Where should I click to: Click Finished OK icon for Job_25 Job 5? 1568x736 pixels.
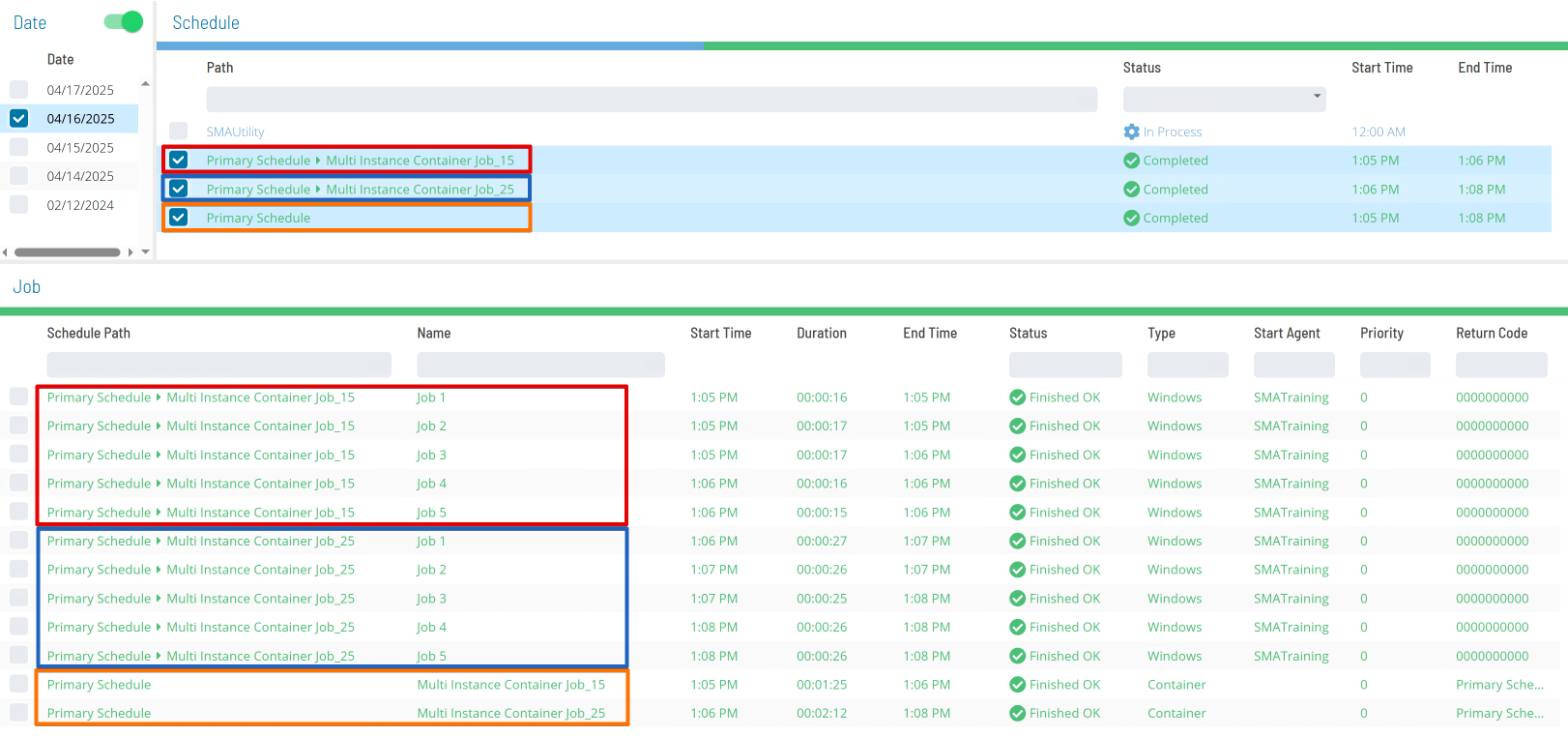(1017, 656)
